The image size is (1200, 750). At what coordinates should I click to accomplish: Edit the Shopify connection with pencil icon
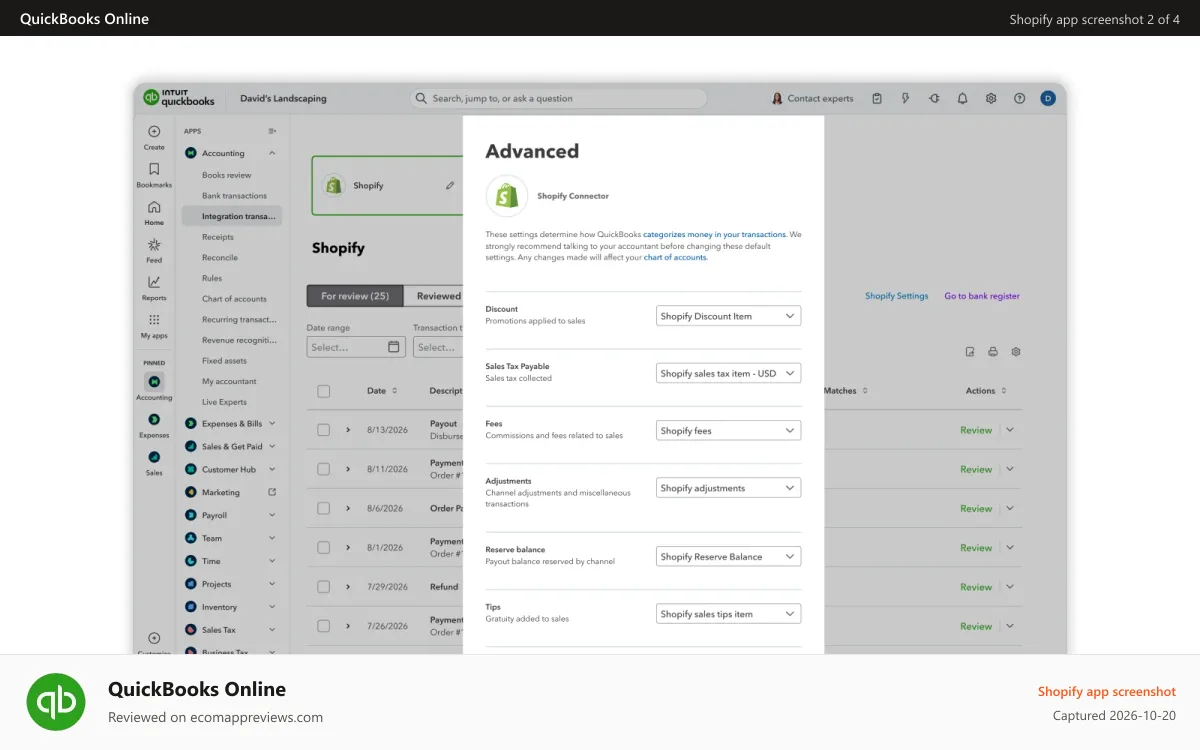(450, 185)
